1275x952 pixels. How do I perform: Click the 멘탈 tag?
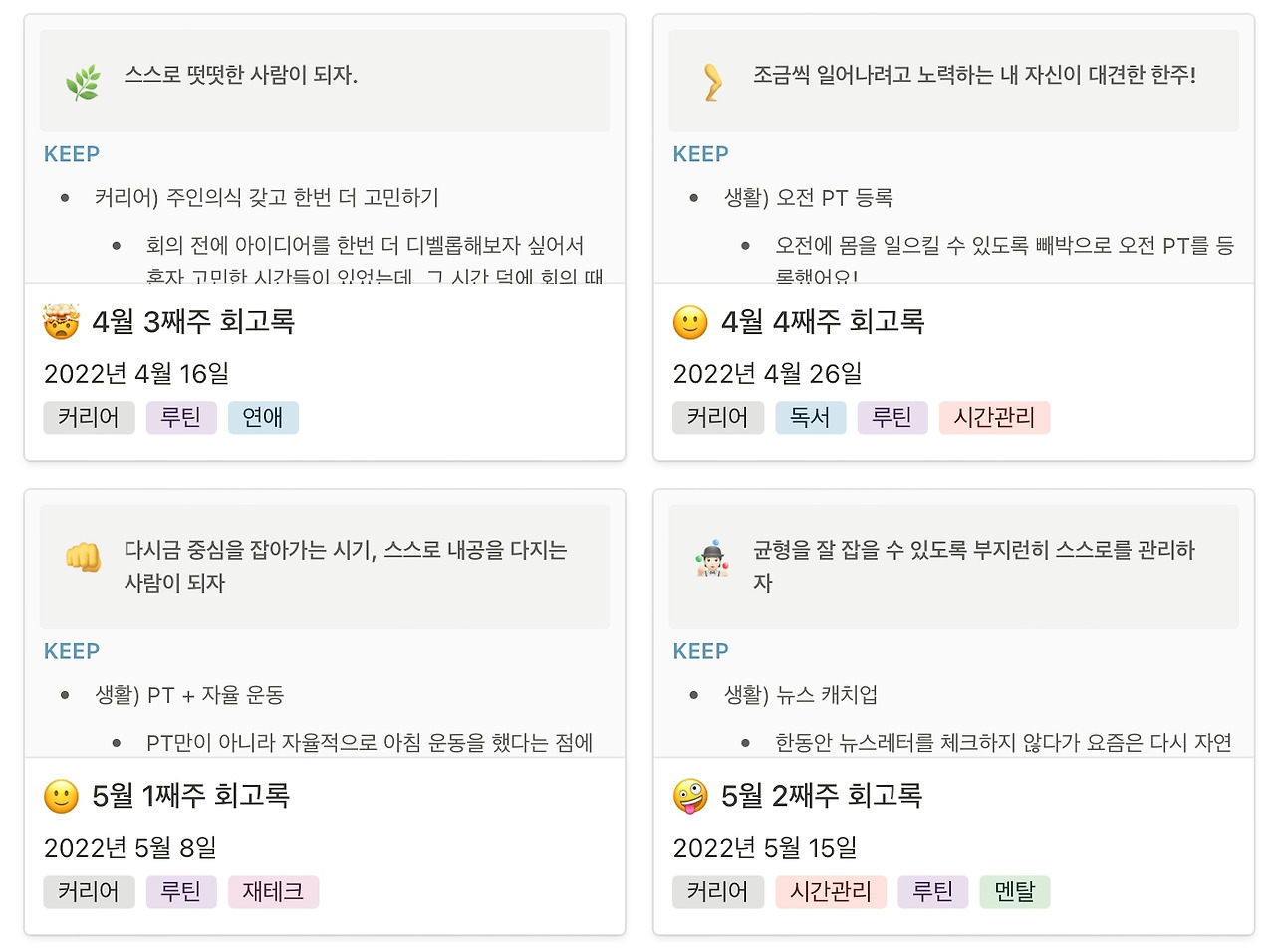pos(1015,892)
